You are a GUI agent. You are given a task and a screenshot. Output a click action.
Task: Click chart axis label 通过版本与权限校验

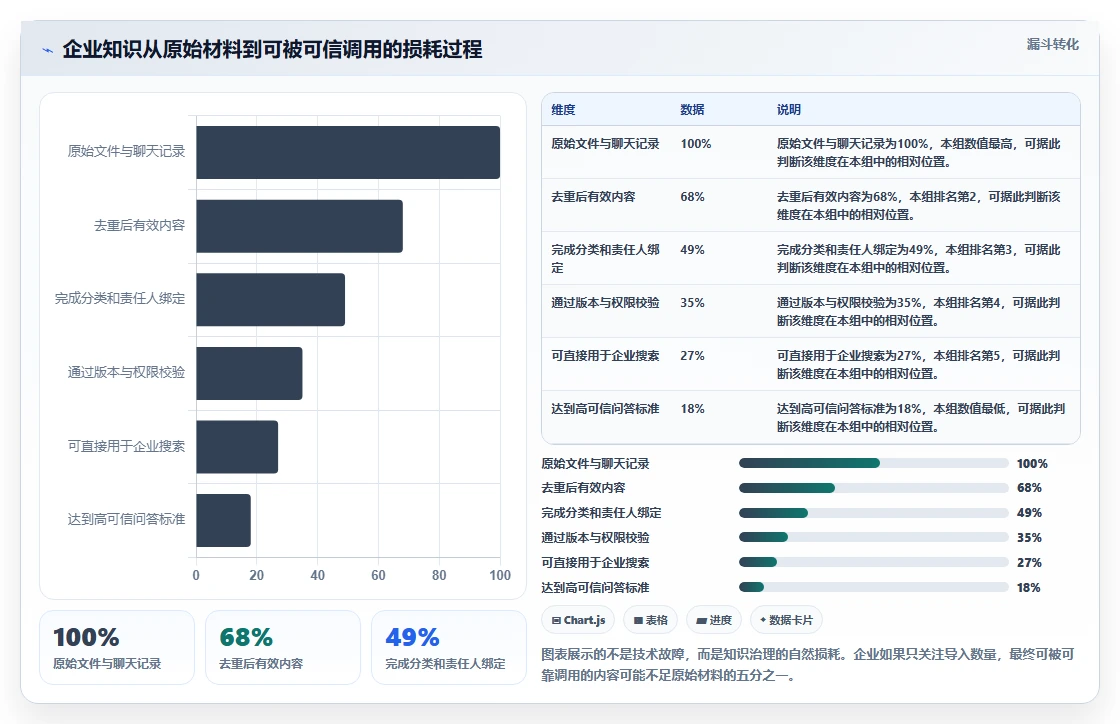126,372
